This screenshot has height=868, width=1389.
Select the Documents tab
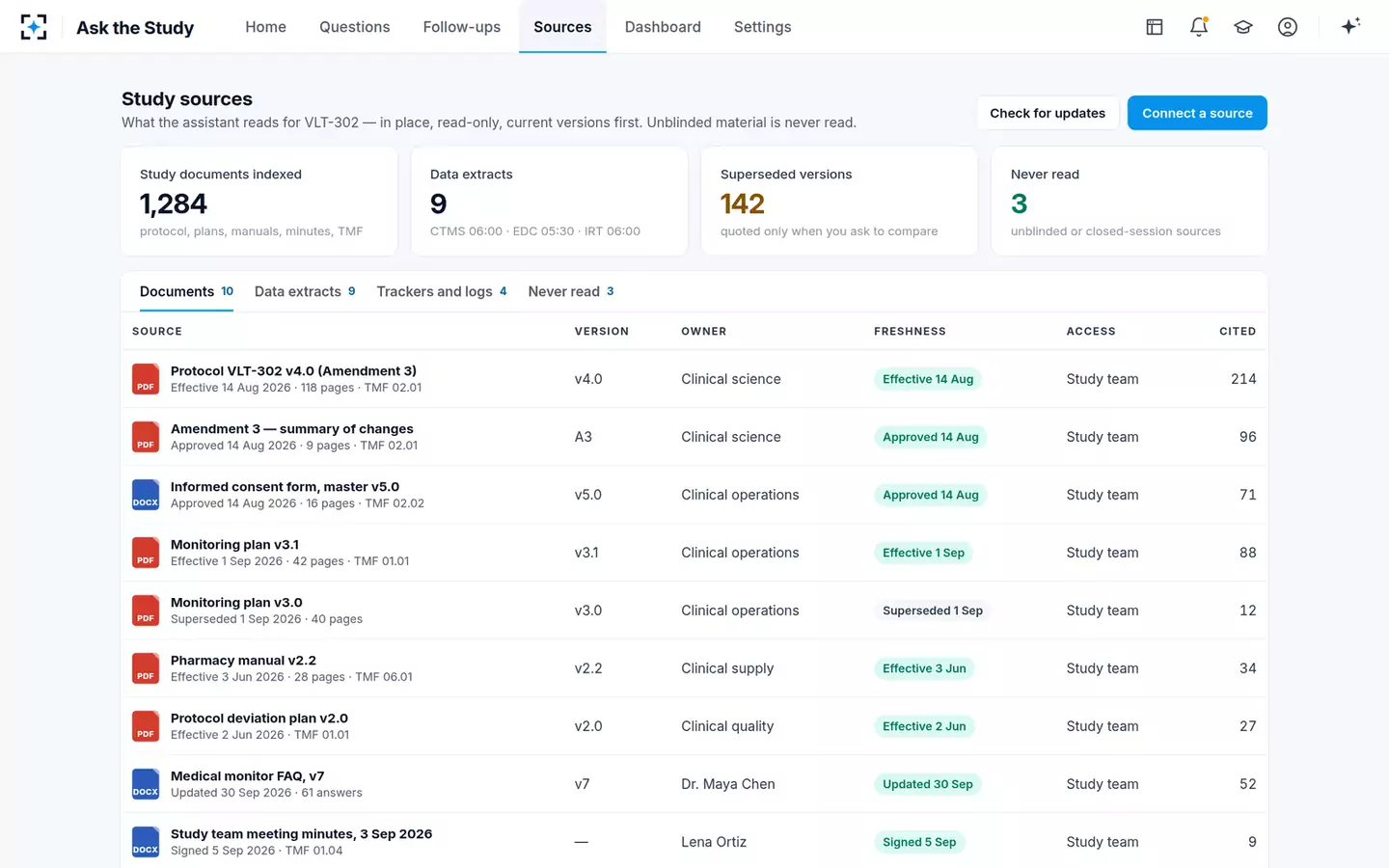pyautogui.click(x=186, y=291)
